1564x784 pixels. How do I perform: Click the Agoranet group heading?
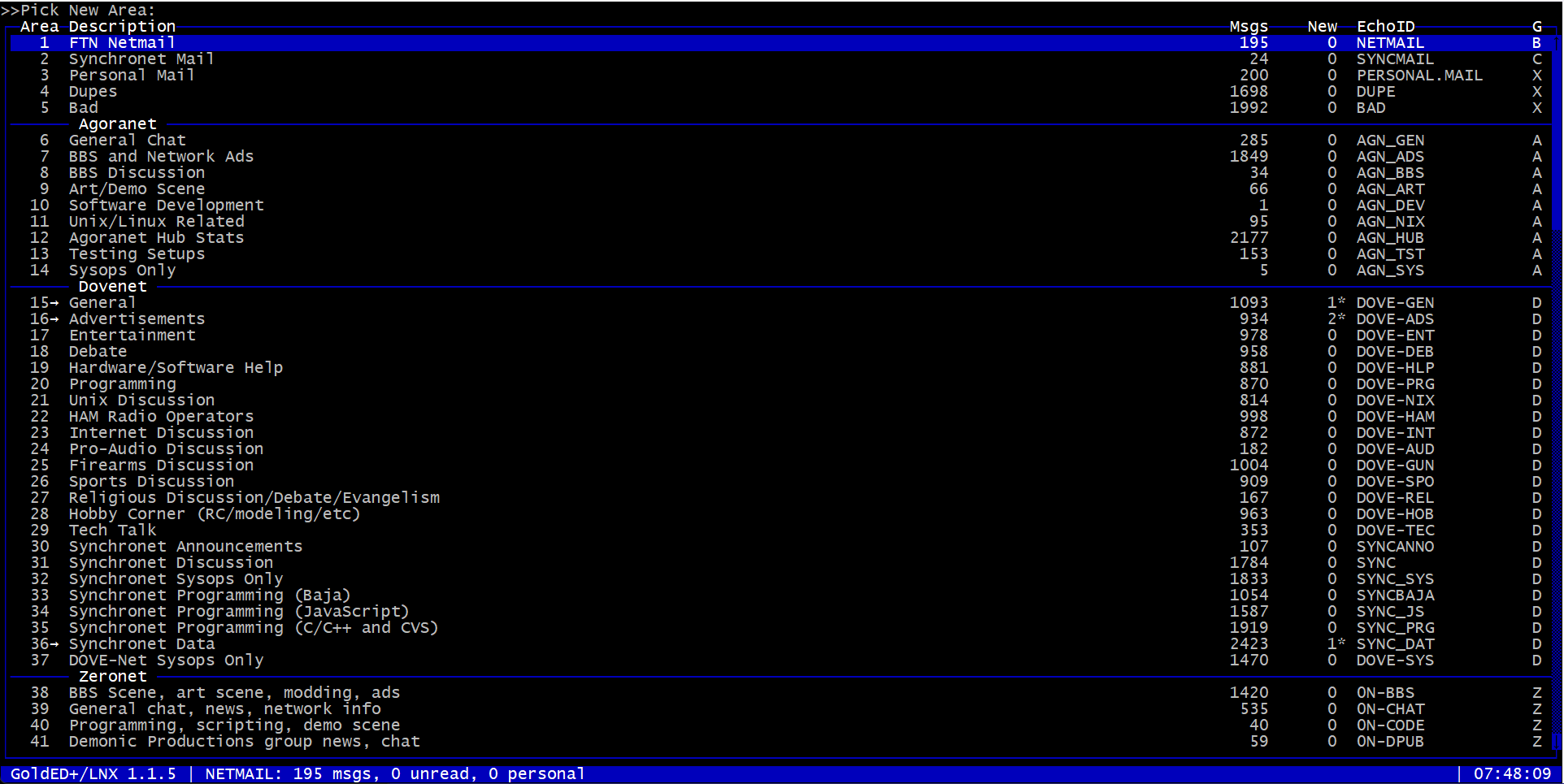pos(117,124)
